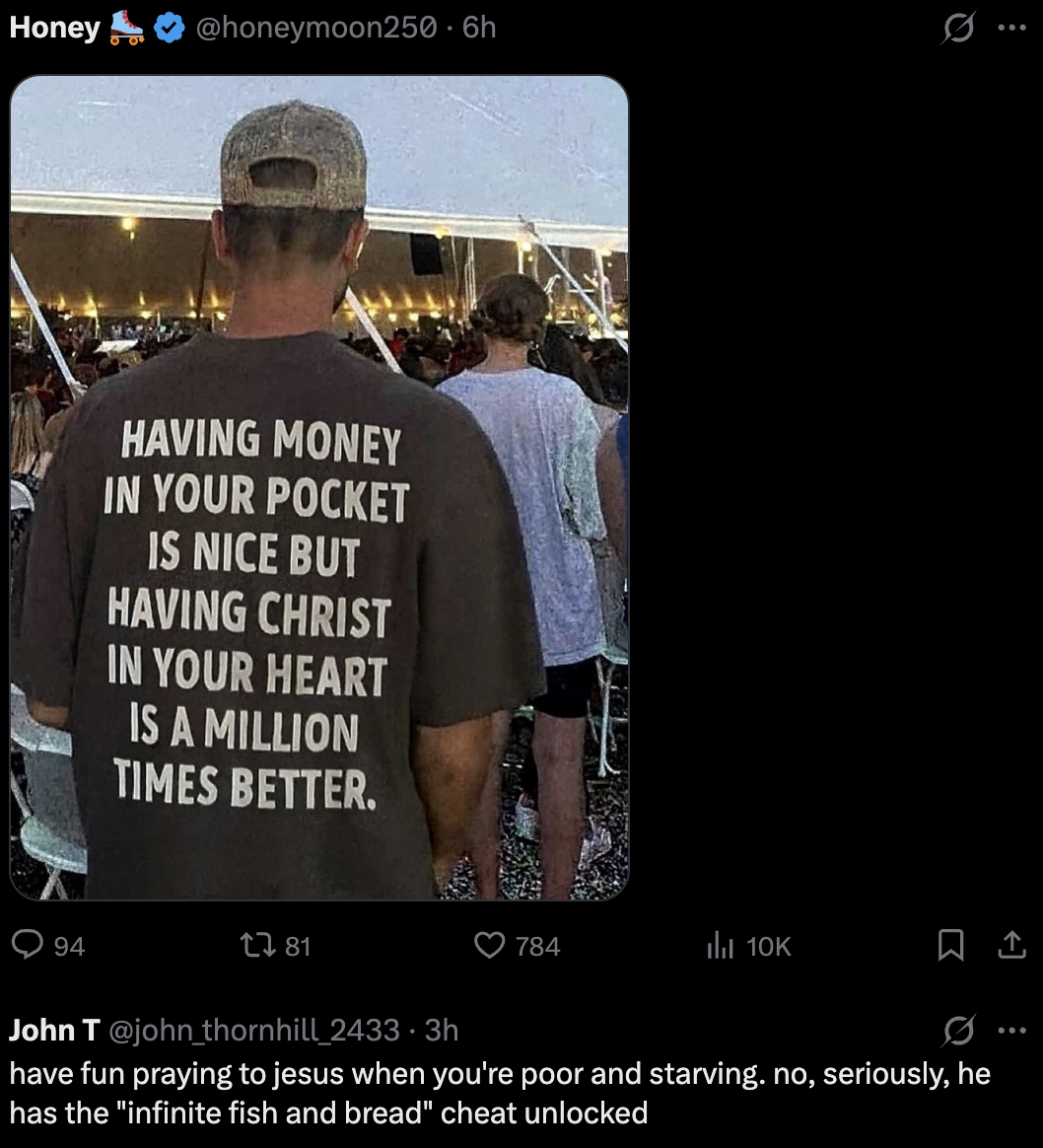Image resolution: width=1043 pixels, height=1148 pixels.
Task: Open the reply via the 3h timestamp
Action: (442, 1031)
